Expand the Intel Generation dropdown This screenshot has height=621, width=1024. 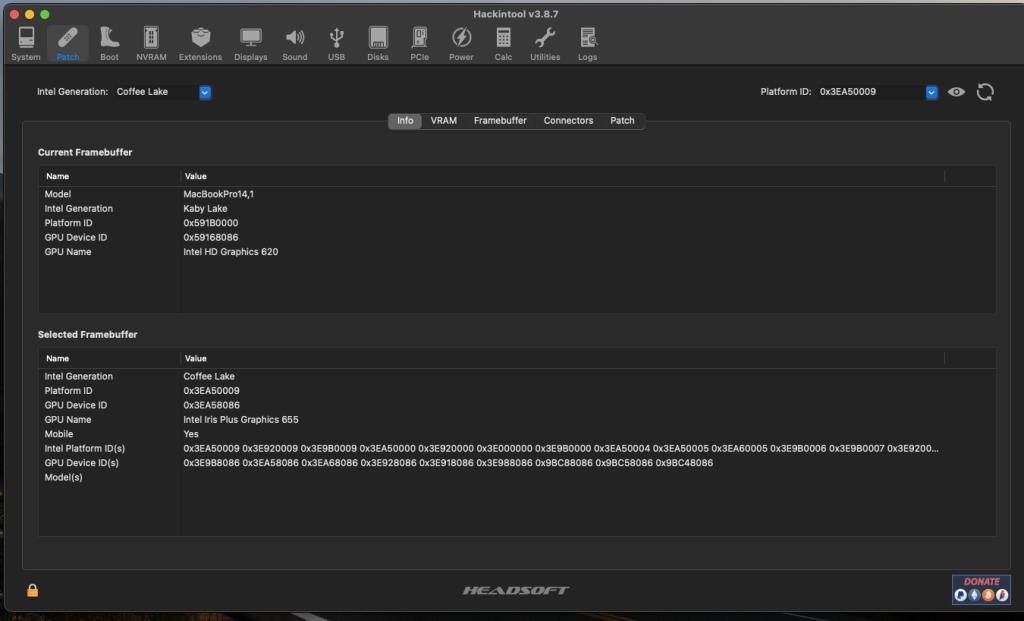[205, 92]
